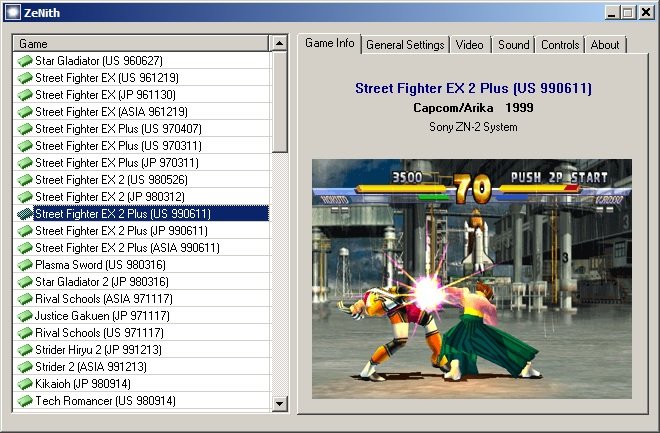Viewport: 660px width, 433px height.
Task: Open the Sound tab
Action: pos(513,45)
